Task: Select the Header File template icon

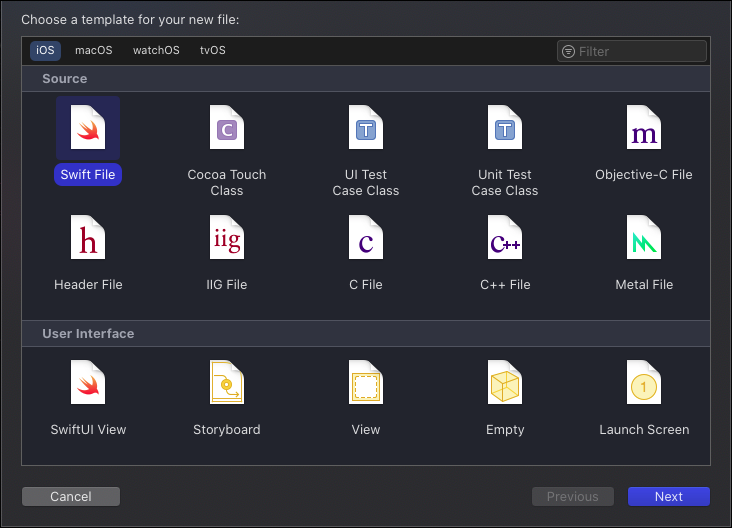Action: pyautogui.click(x=88, y=237)
